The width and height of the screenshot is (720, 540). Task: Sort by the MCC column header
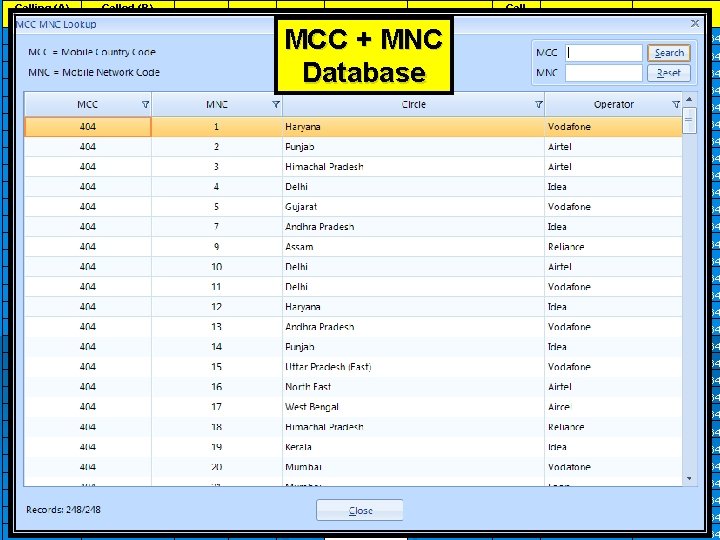[88, 105]
